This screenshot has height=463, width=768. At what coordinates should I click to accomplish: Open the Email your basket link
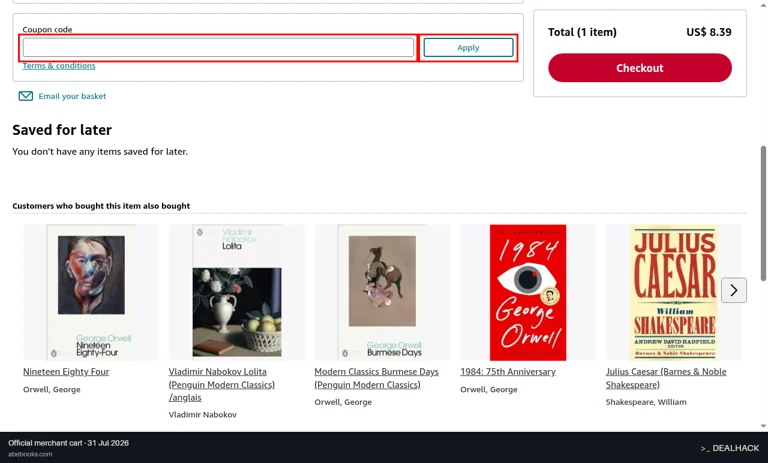(x=72, y=96)
